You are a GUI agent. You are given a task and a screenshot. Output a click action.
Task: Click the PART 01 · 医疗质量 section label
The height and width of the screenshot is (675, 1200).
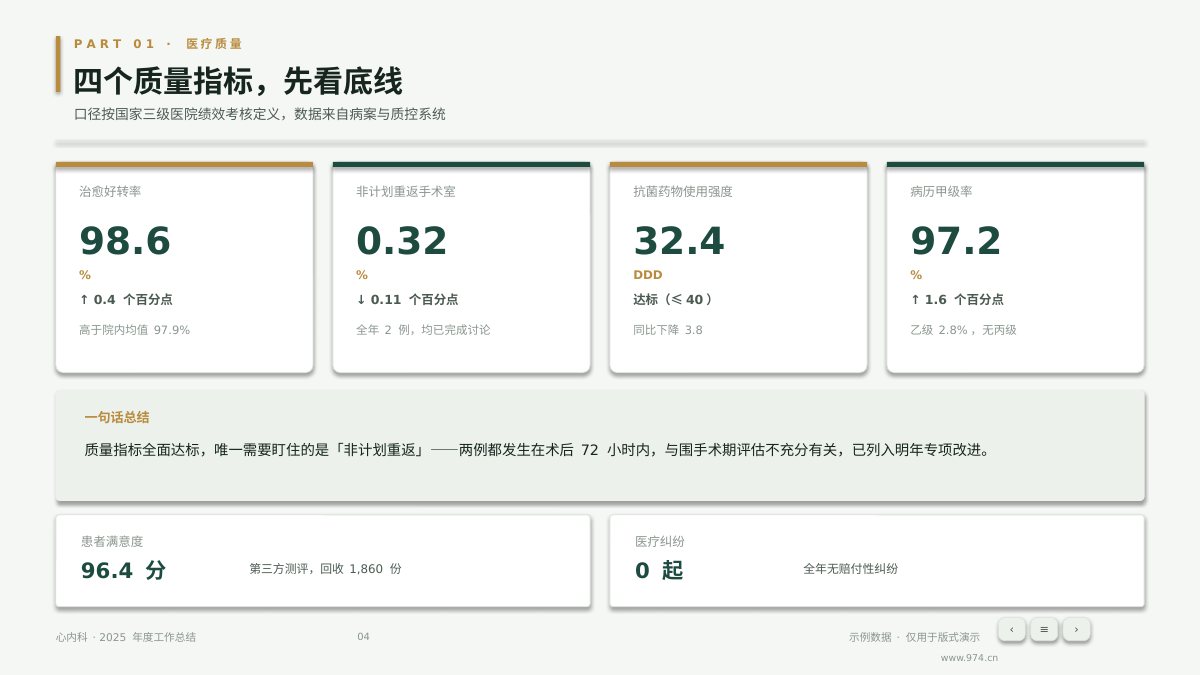[158, 44]
